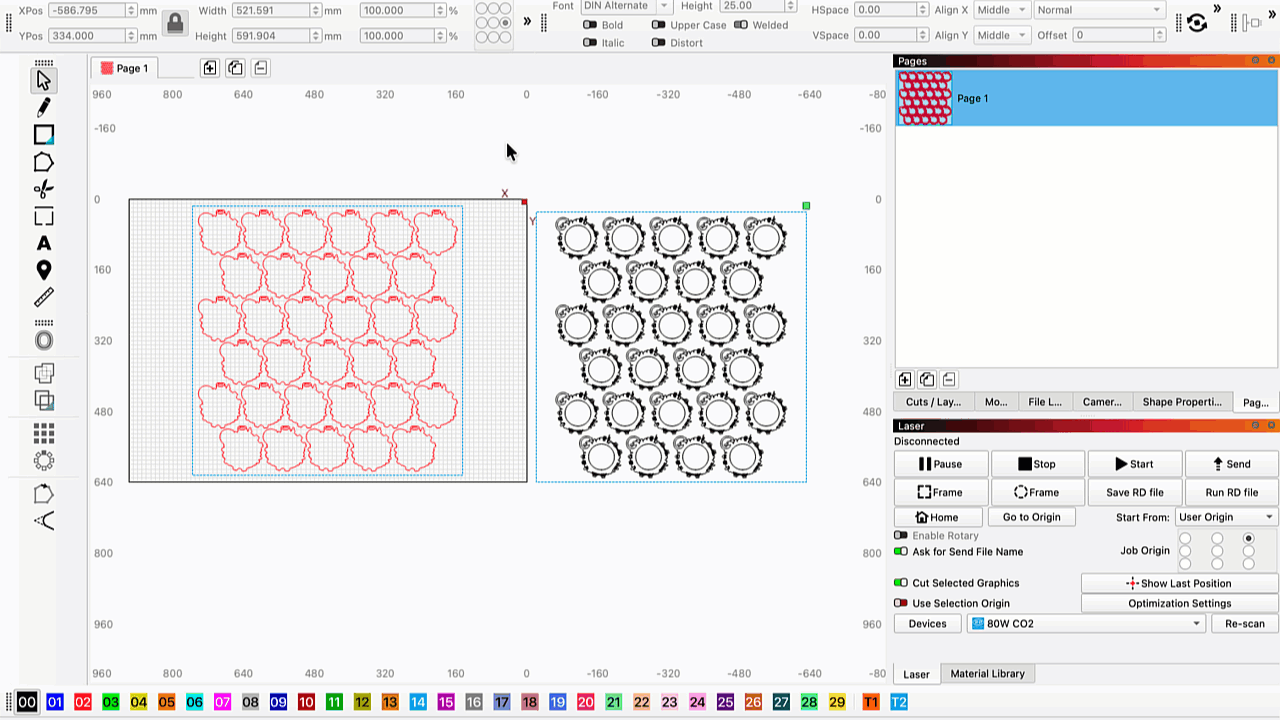Click the Start Point edit tool
Image resolution: width=1280 pixels, height=720 pixels.
pyautogui.click(x=43, y=493)
